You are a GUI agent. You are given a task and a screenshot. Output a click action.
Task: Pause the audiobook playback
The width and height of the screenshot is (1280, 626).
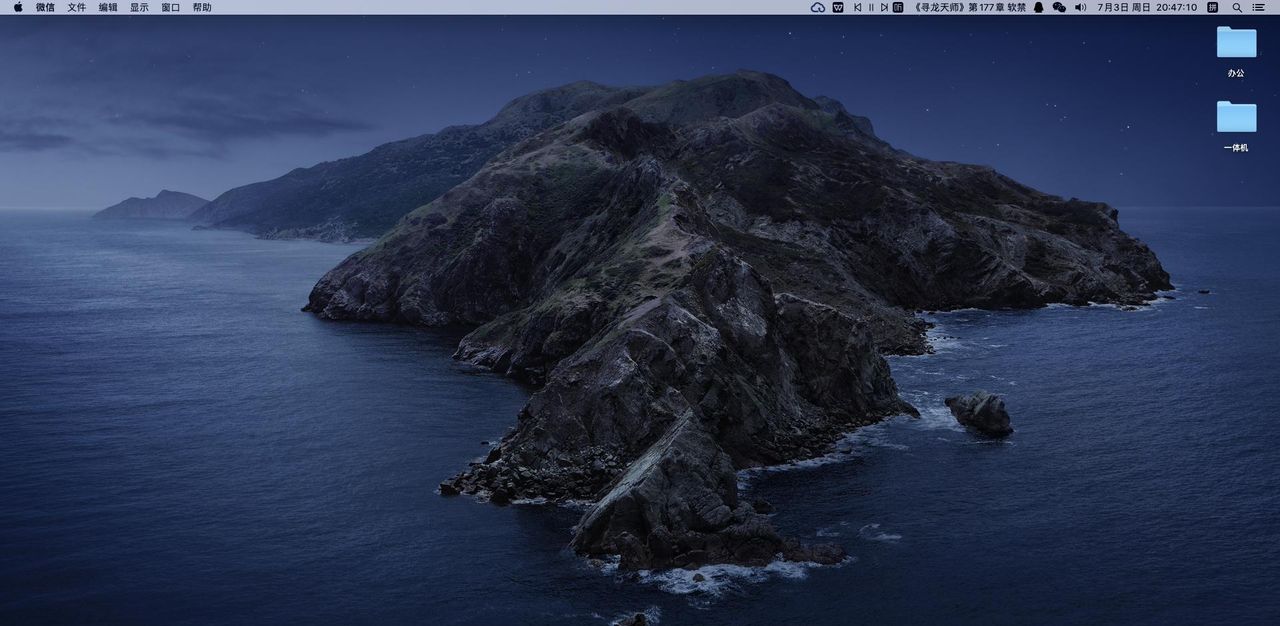[x=871, y=7]
